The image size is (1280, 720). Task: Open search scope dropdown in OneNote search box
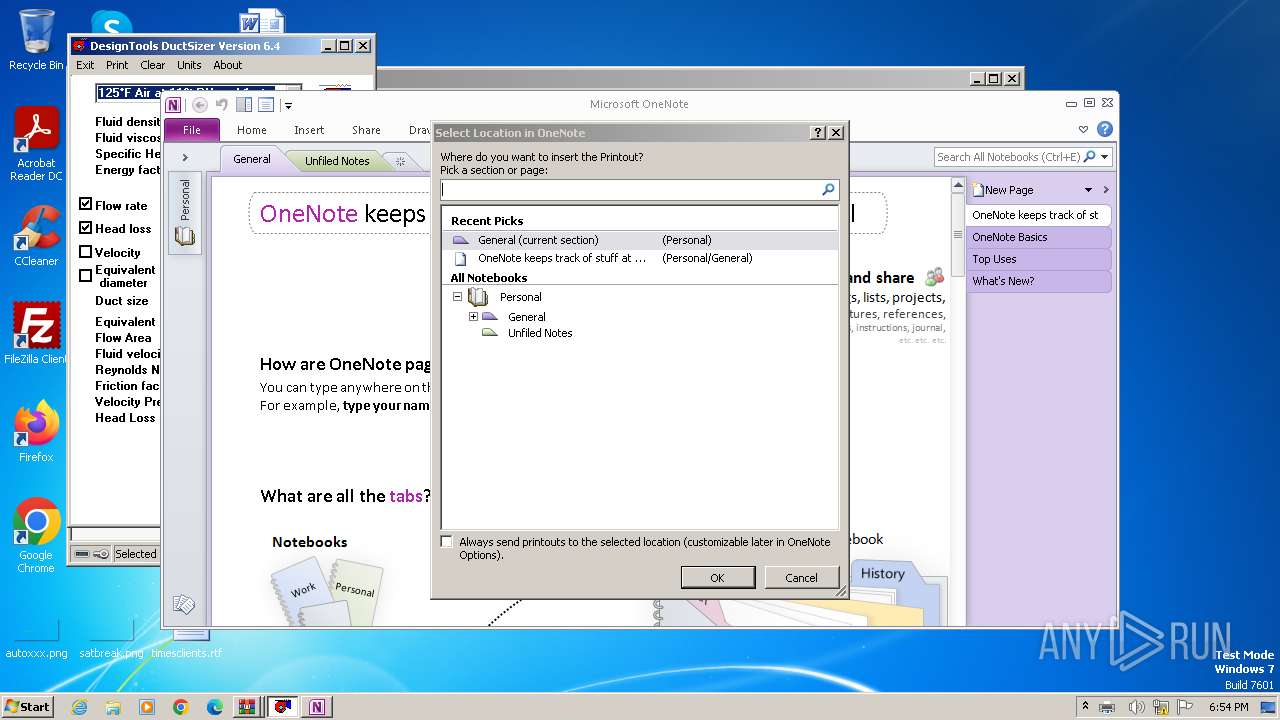pyautogui.click(x=1104, y=157)
